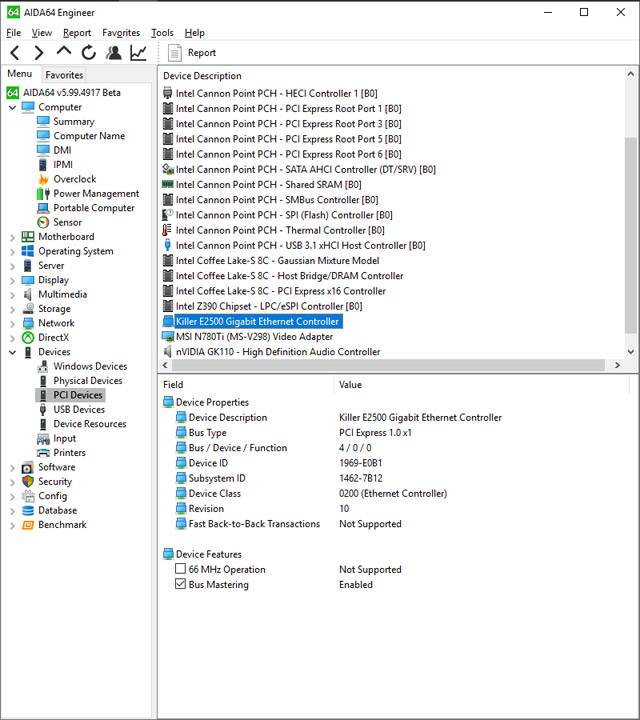Expand the Config tree node
640x720 pixels.
pos(12,496)
